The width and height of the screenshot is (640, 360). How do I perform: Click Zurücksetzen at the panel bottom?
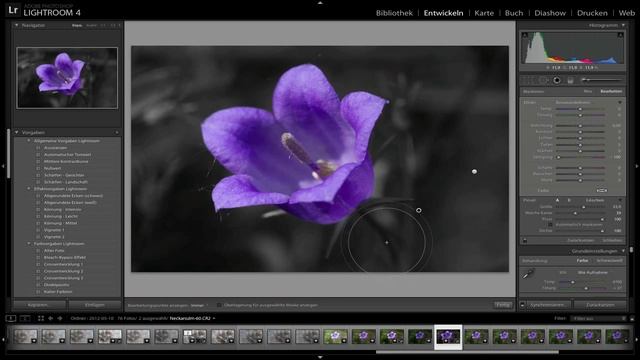point(600,304)
